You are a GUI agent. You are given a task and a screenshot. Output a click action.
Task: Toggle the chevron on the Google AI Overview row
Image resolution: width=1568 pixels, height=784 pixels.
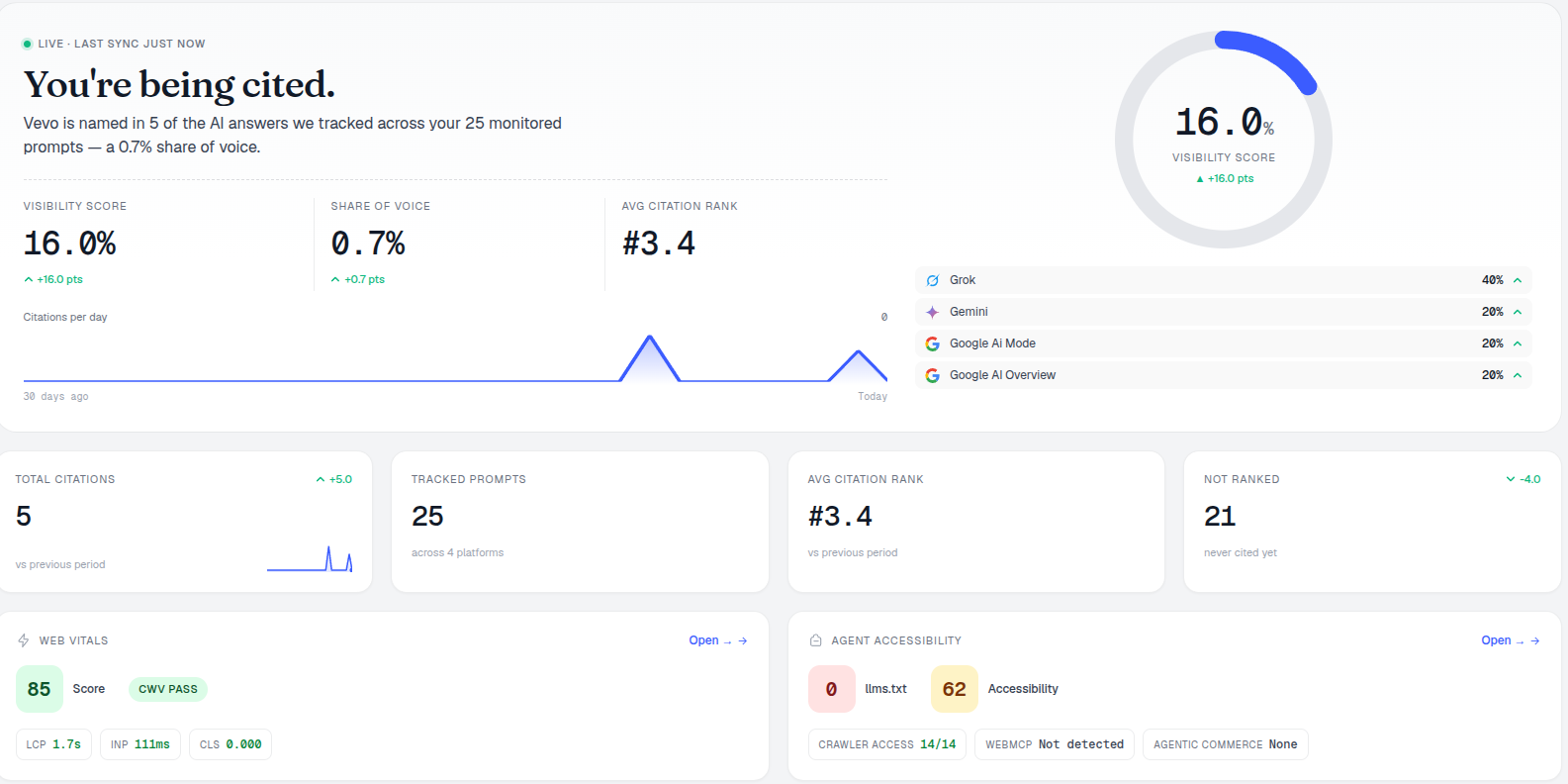1518,375
